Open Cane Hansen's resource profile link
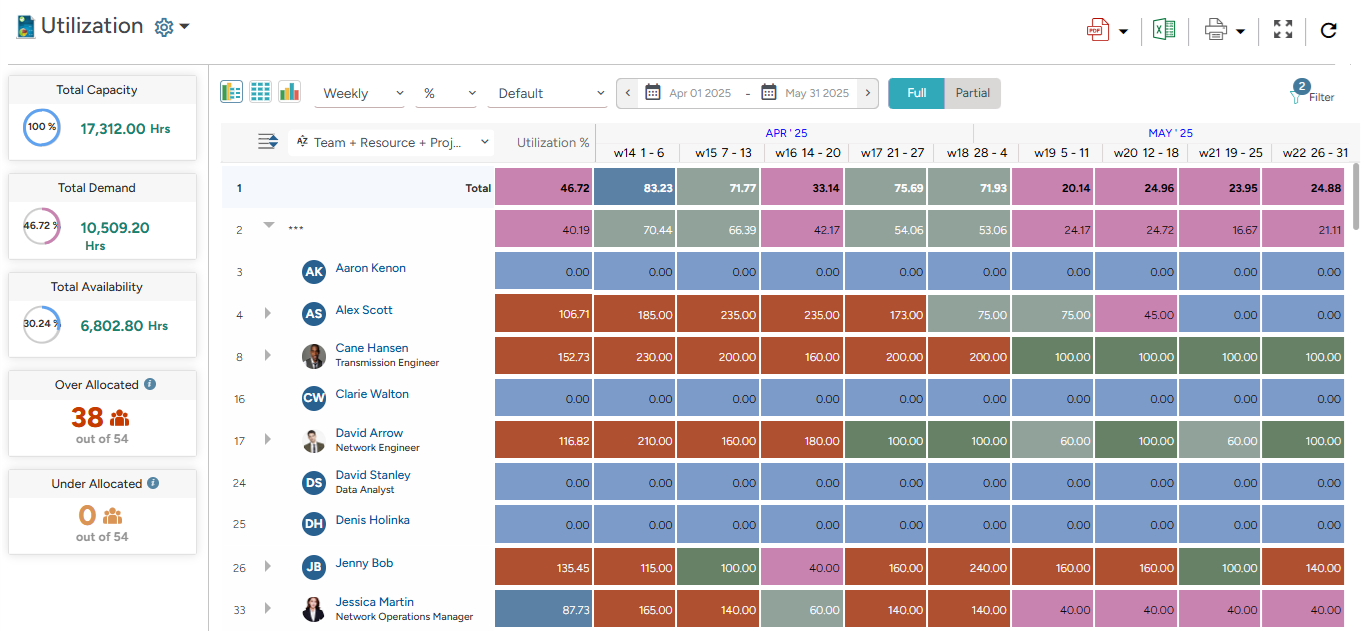Screen dimensions: 1365x631 [371, 348]
